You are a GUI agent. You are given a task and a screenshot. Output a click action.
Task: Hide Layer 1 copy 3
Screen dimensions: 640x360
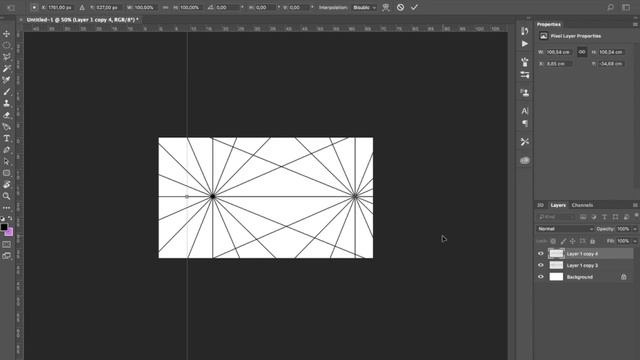pos(541,265)
